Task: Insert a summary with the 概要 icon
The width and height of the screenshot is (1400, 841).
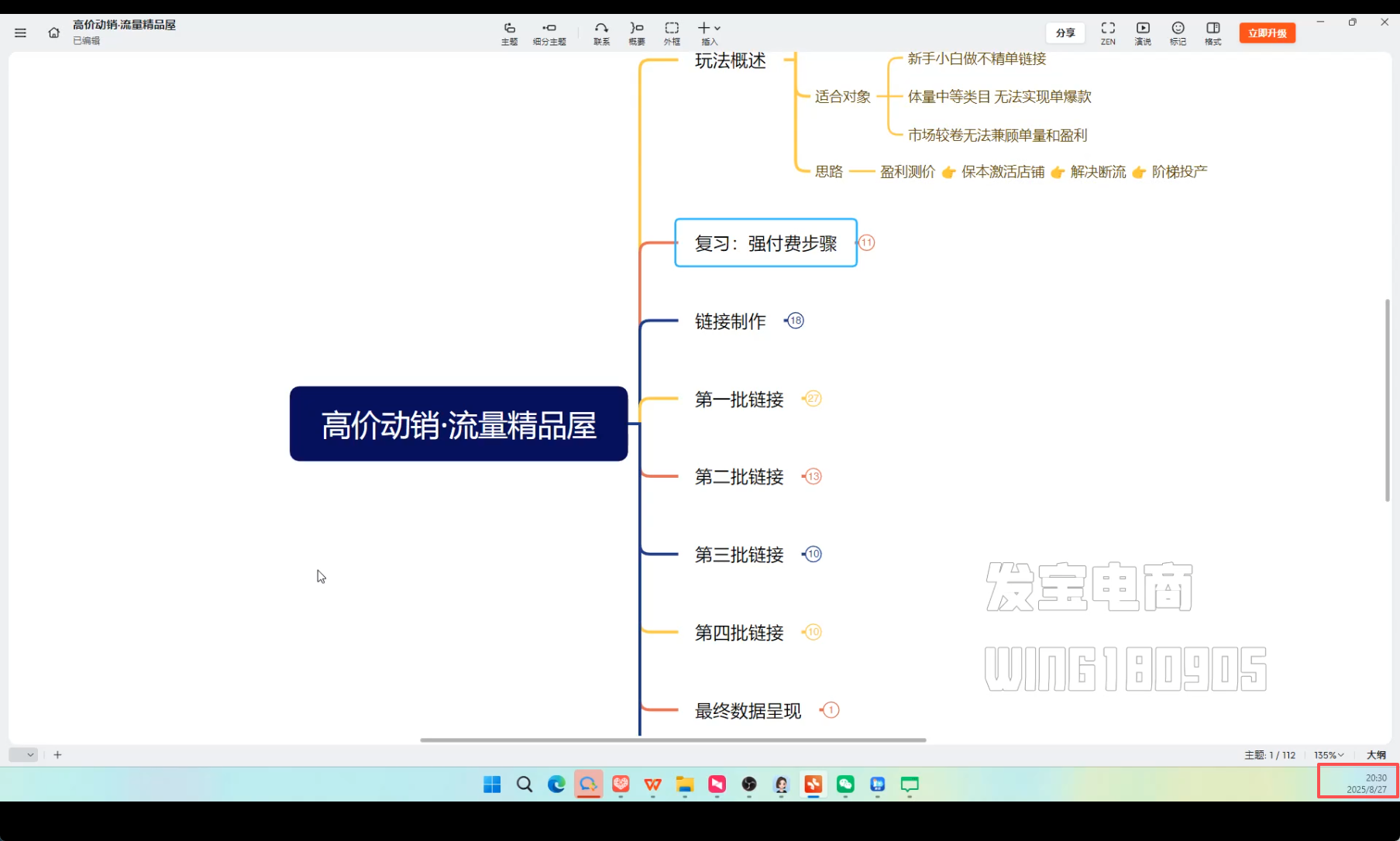Action: 637,33
